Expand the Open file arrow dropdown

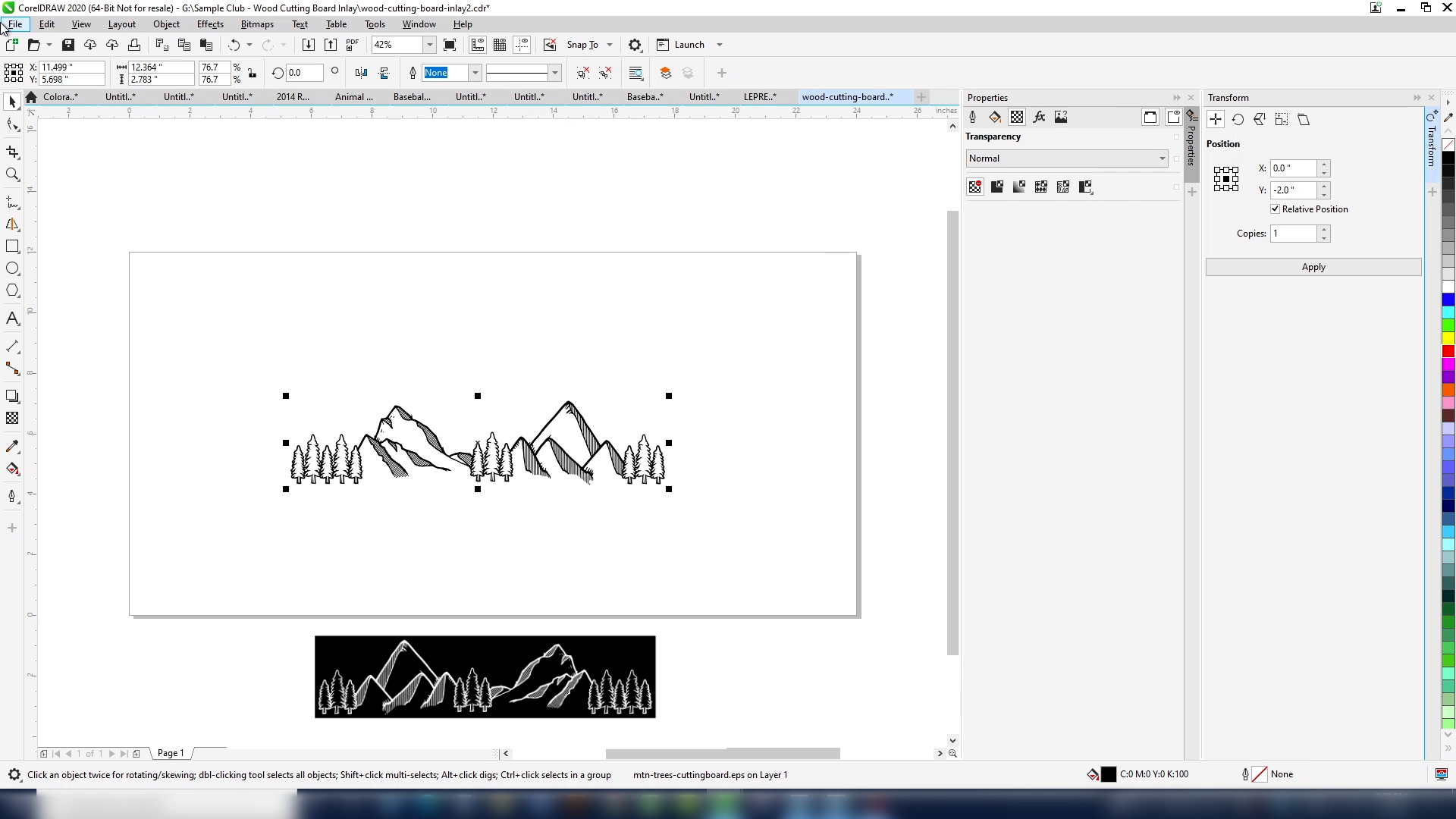click(x=49, y=45)
